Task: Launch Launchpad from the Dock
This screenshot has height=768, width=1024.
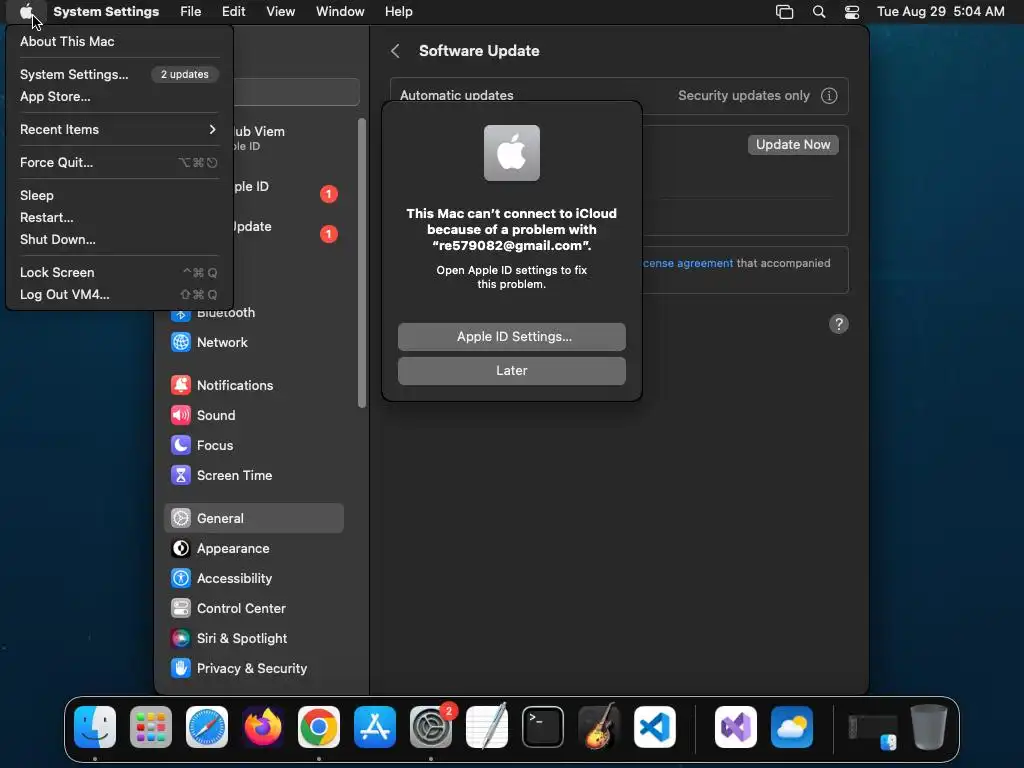Action: [x=151, y=727]
